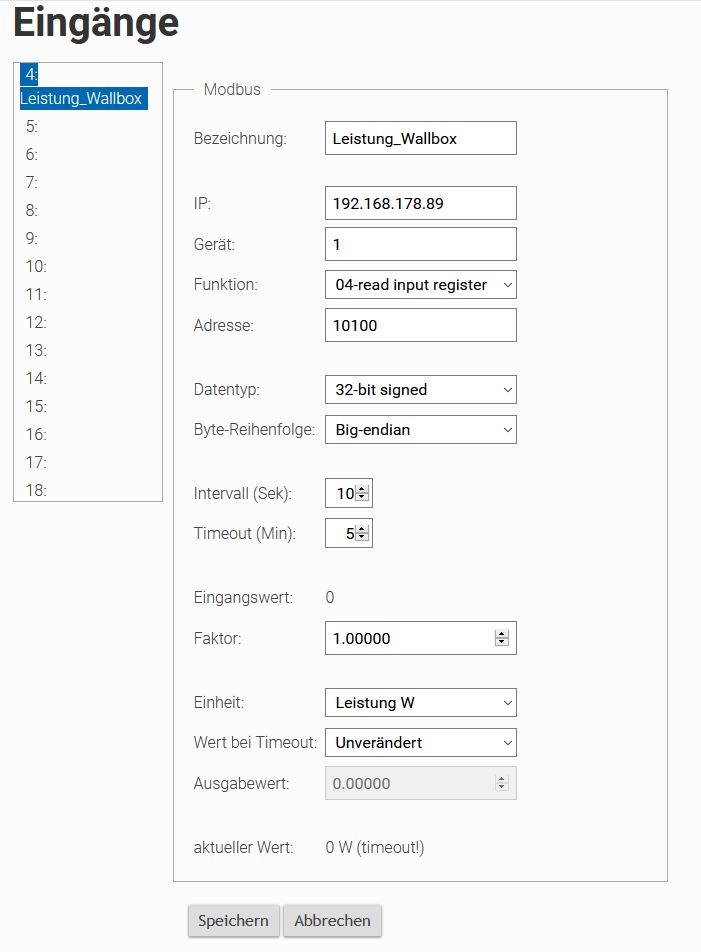Click the Gerät input field
701x952 pixels.
pos(420,244)
